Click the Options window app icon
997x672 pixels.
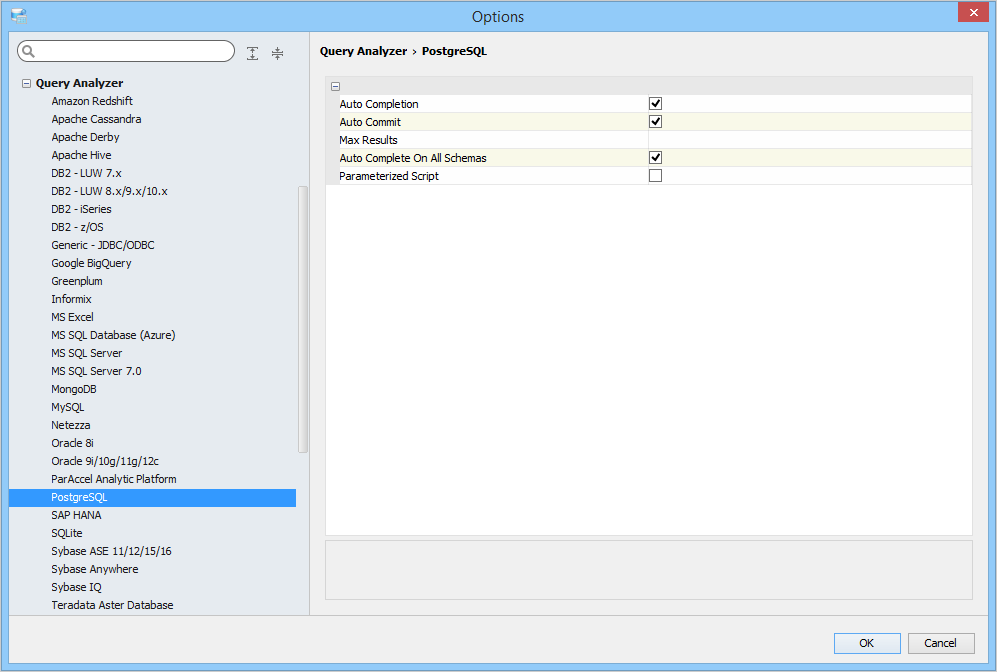point(19,17)
